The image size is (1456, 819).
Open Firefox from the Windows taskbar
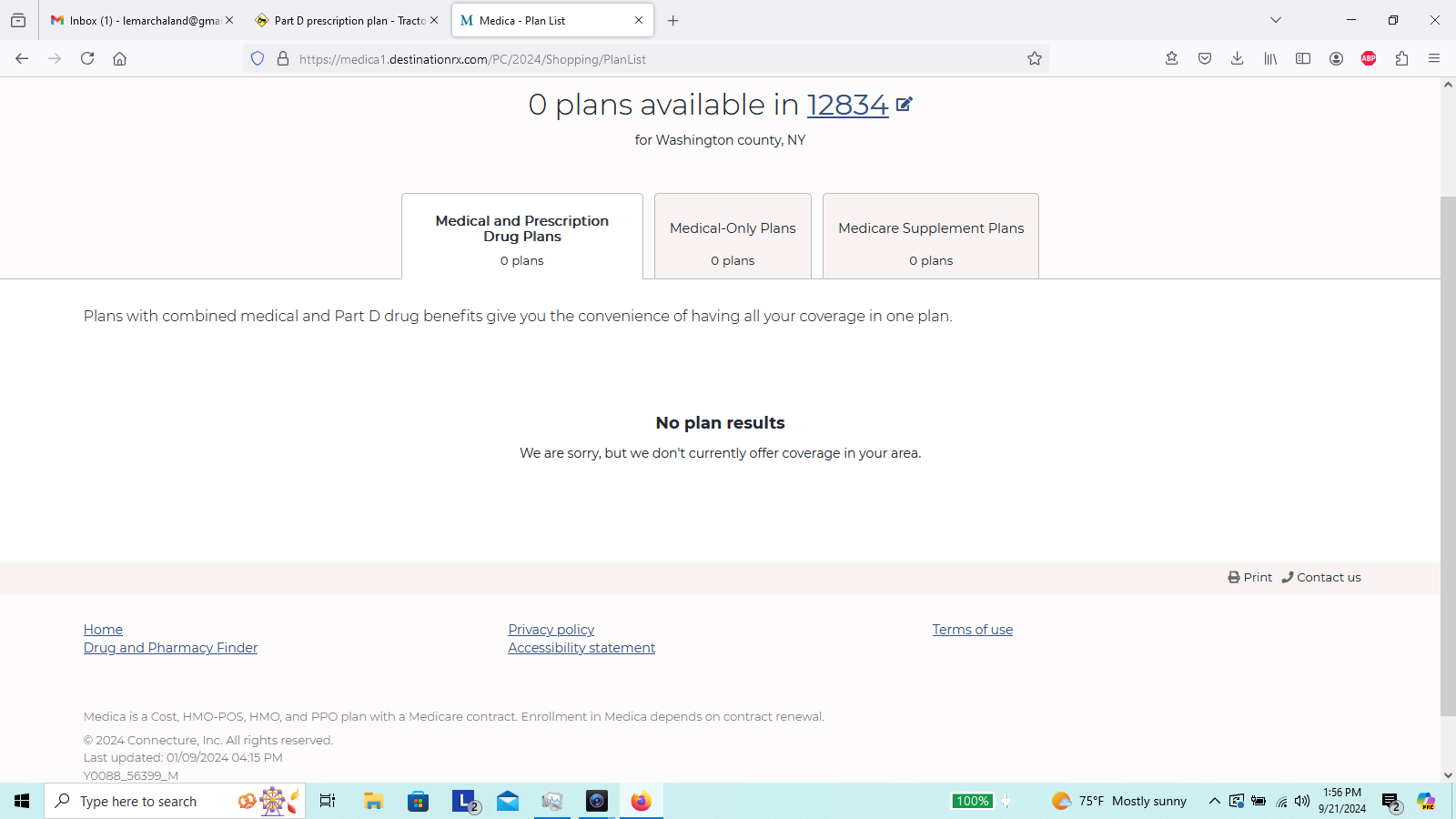642,801
